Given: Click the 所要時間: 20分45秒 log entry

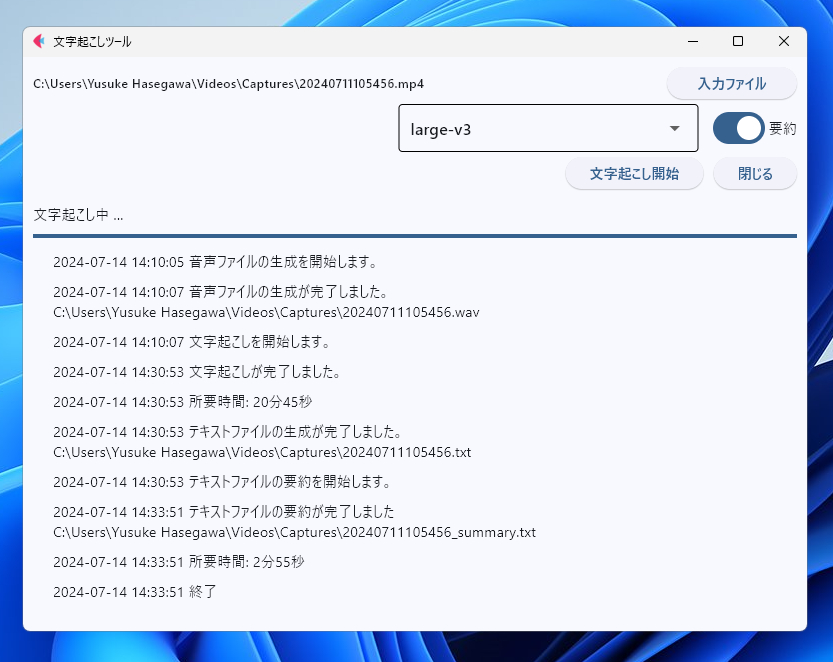Looking at the screenshot, I should click(182, 402).
